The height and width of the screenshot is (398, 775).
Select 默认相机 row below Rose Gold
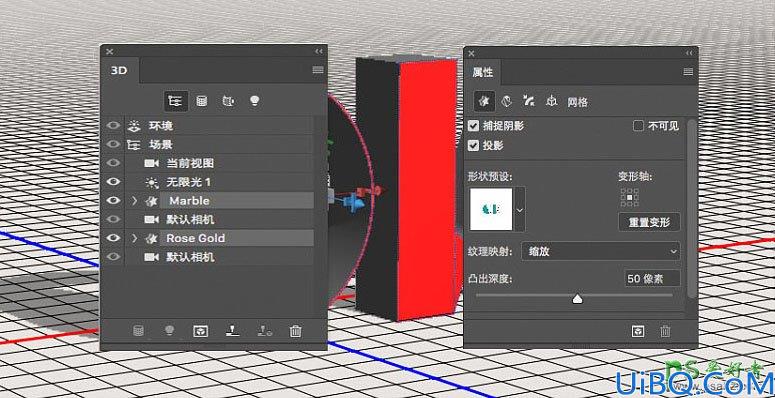click(x=219, y=257)
